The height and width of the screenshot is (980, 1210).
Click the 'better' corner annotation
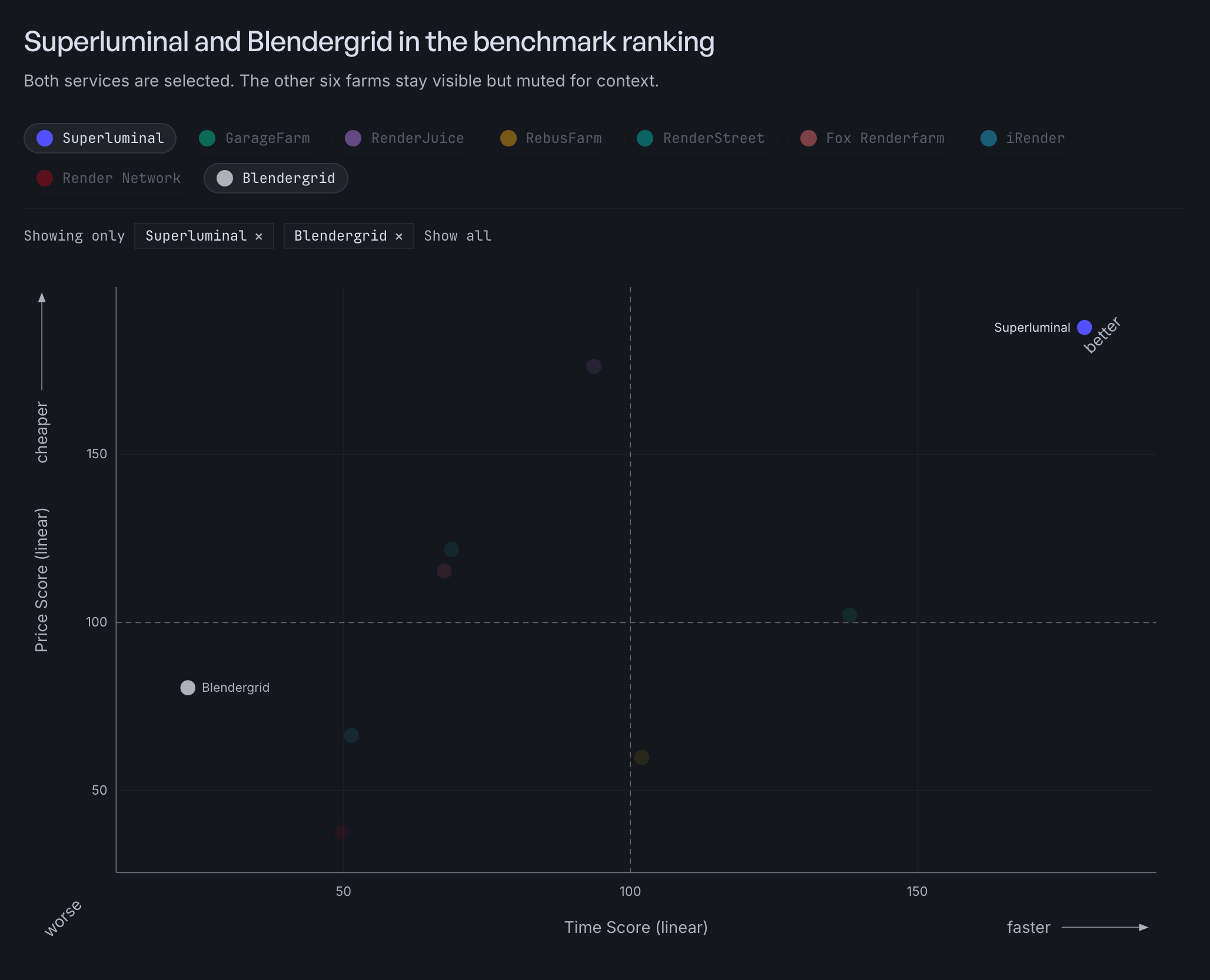coord(1102,335)
